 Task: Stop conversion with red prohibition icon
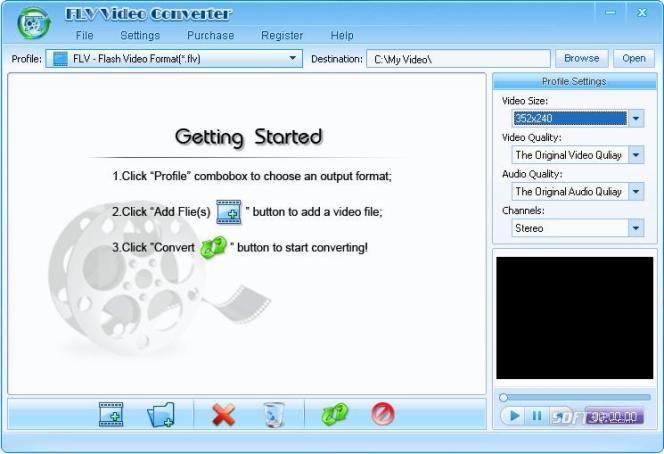click(383, 414)
